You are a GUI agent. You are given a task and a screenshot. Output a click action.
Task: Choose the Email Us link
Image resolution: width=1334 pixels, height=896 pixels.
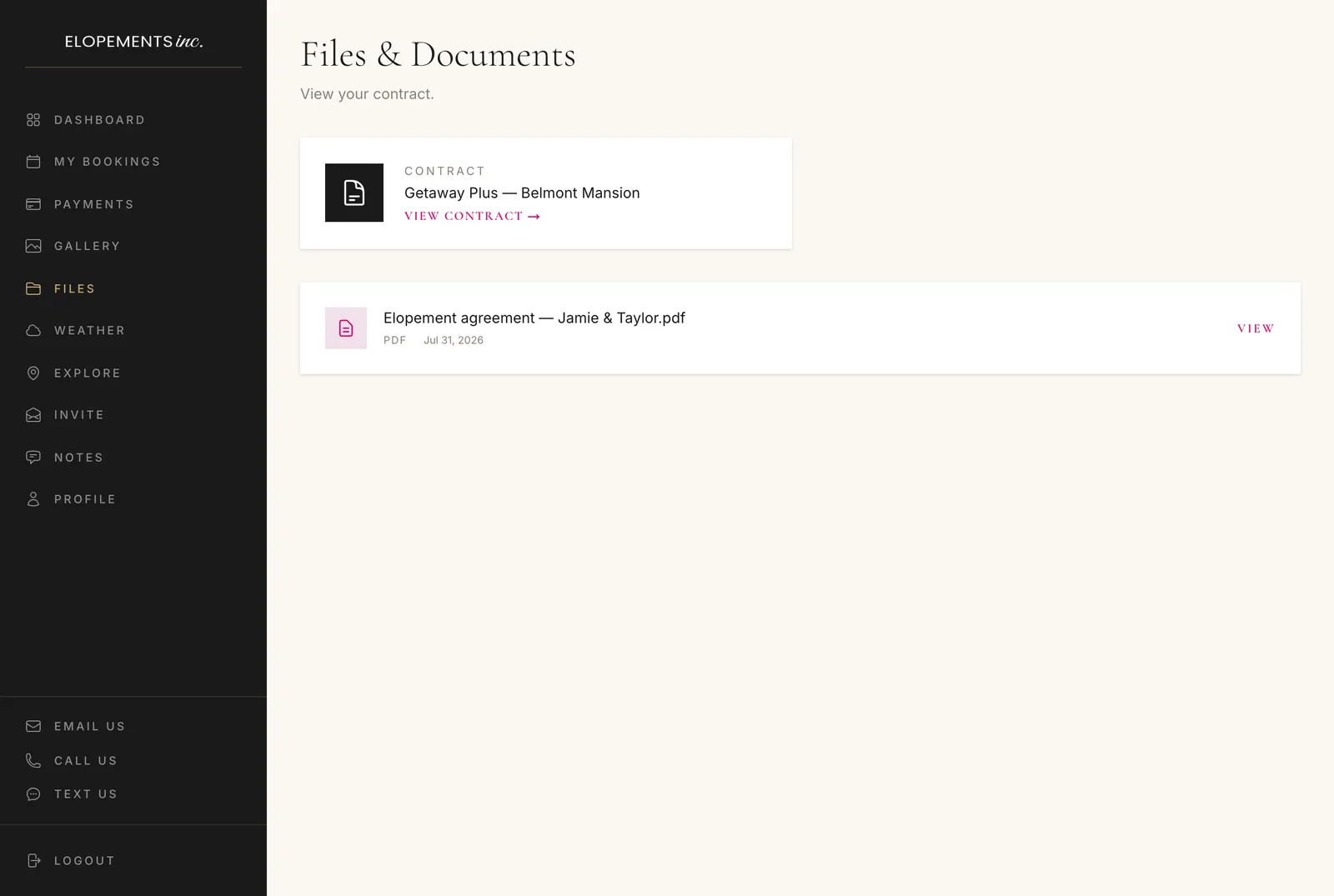point(89,726)
